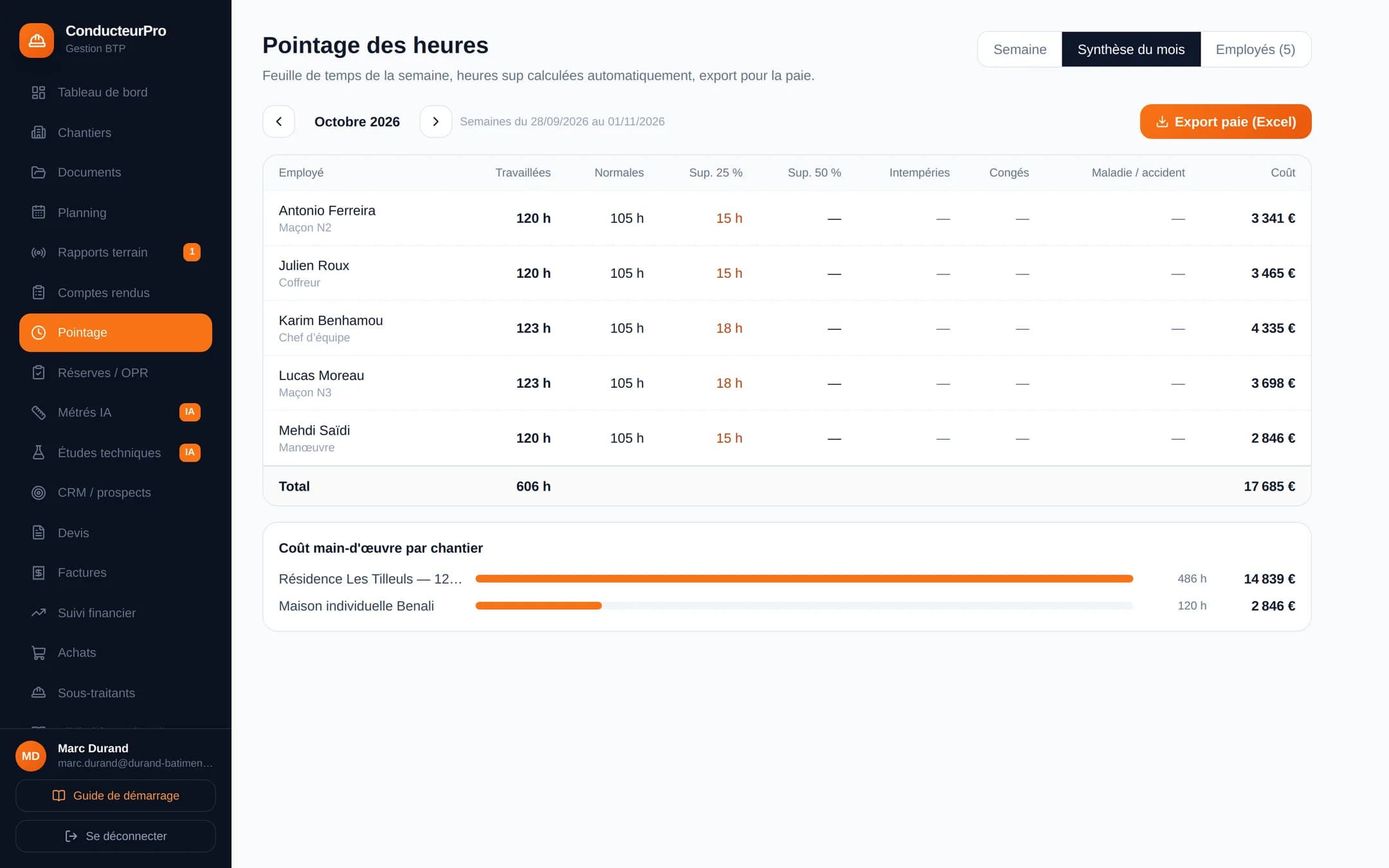Select the Synthèse du mois tab
The width and height of the screenshot is (1389, 868).
1131,50
